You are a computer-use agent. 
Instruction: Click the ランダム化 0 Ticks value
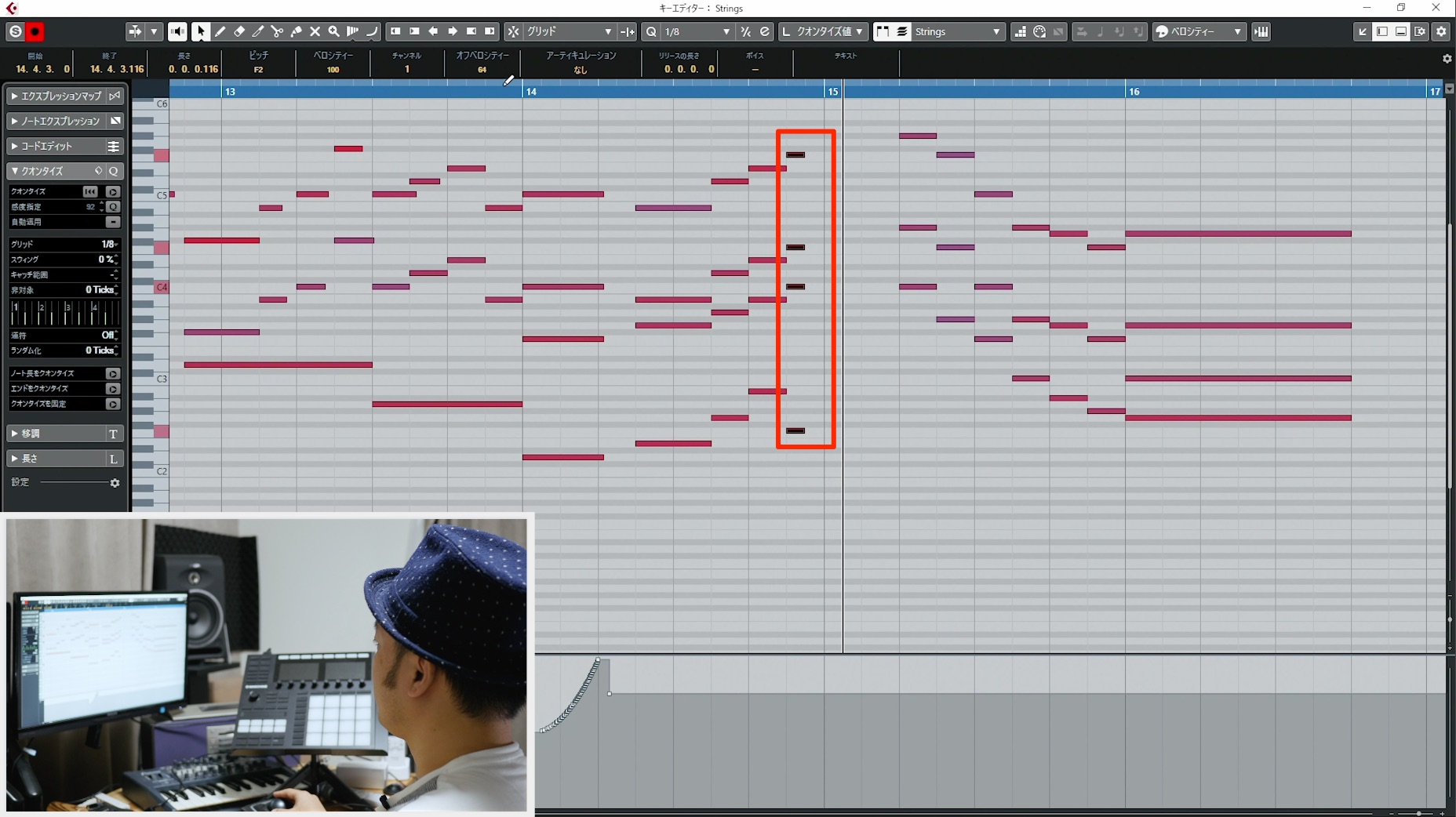100,350
